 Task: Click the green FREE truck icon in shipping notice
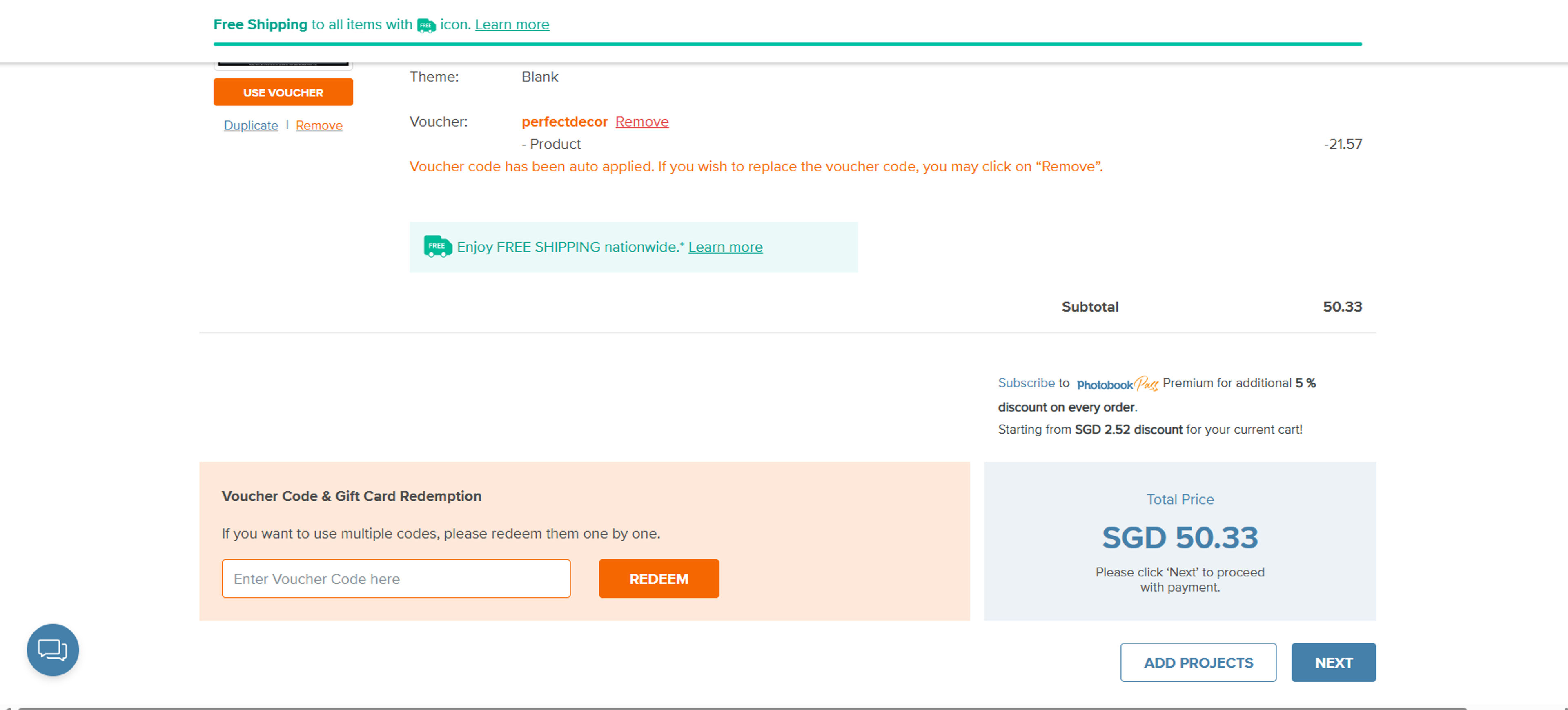click(x=437, y=247)
